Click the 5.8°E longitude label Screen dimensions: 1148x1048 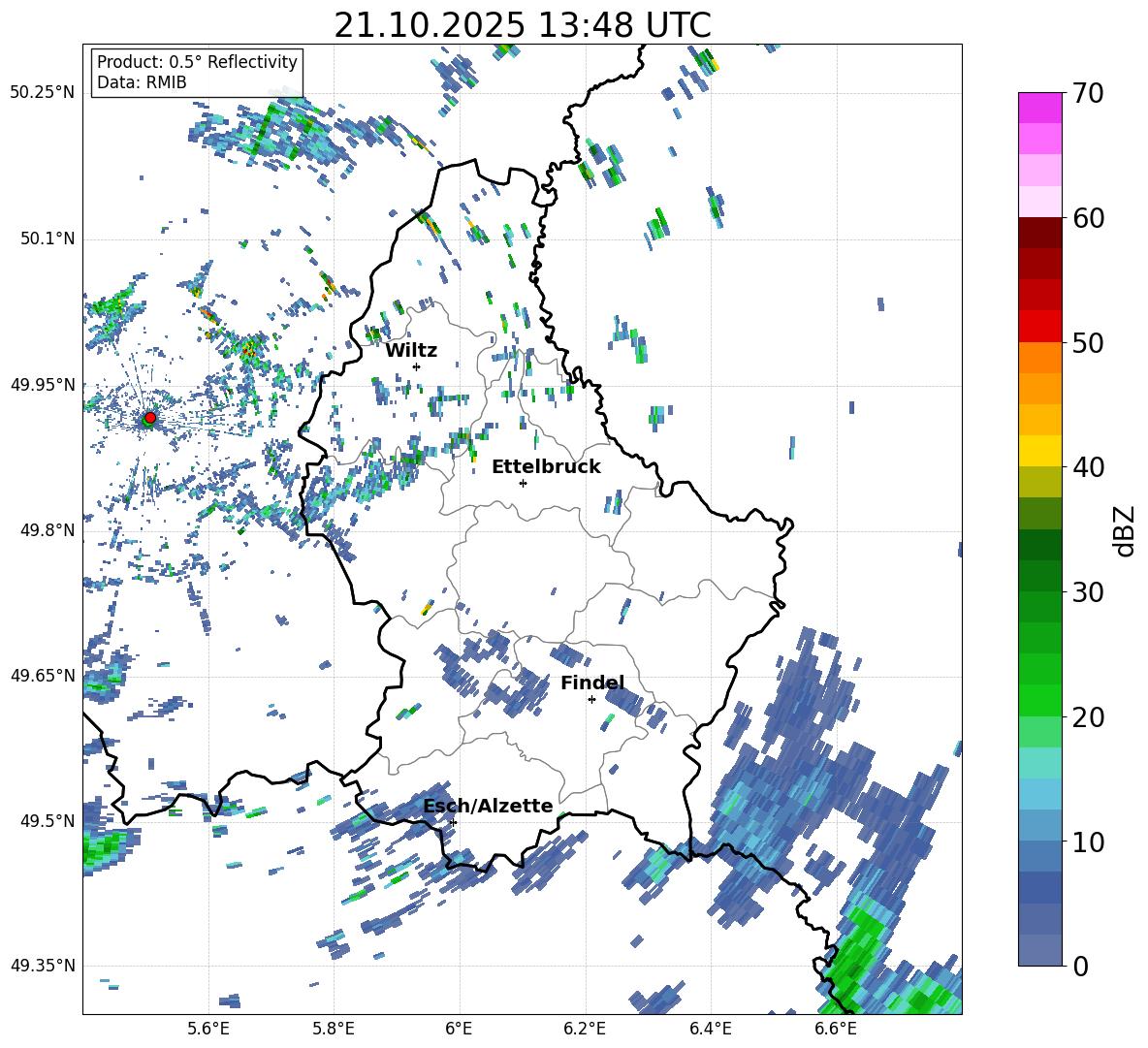334,1029
